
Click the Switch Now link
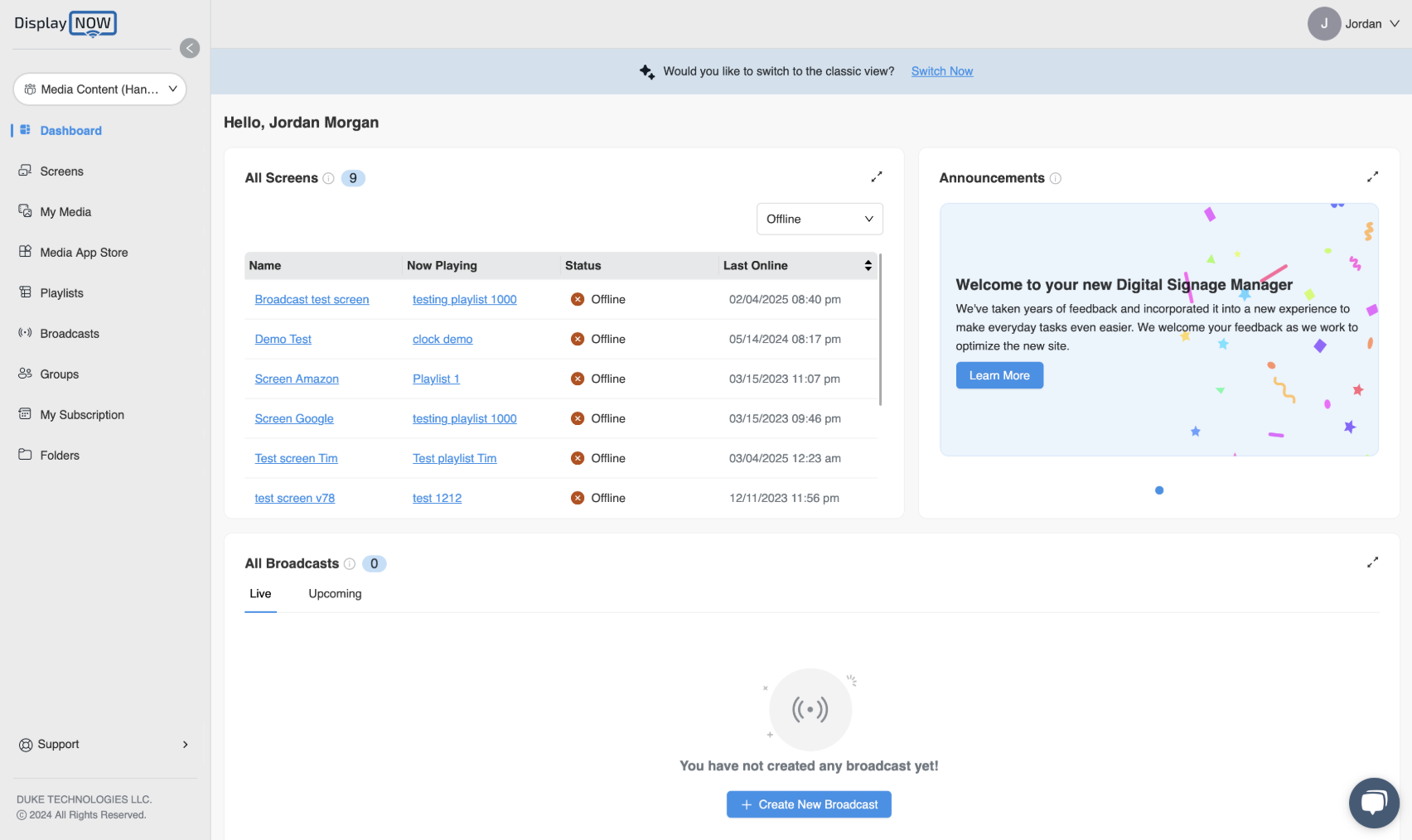click(x=941, y=71)
